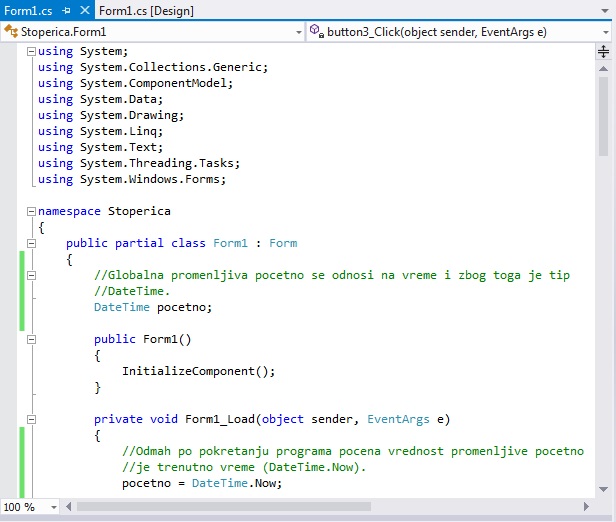
Task: Click the method icon beside button3_Click
Action: (x=318, y=32)
